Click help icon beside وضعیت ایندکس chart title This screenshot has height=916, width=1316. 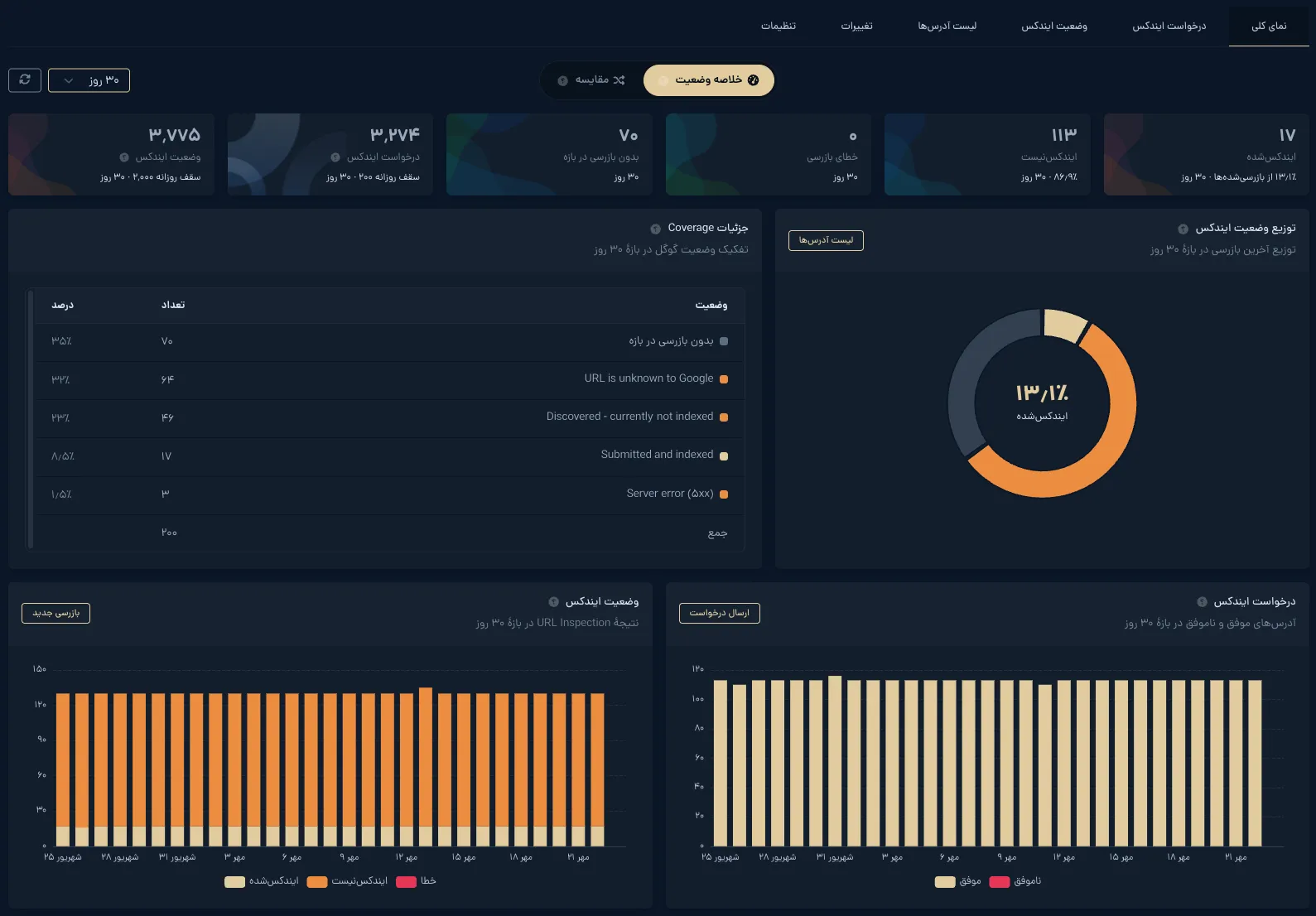[554, 602]
